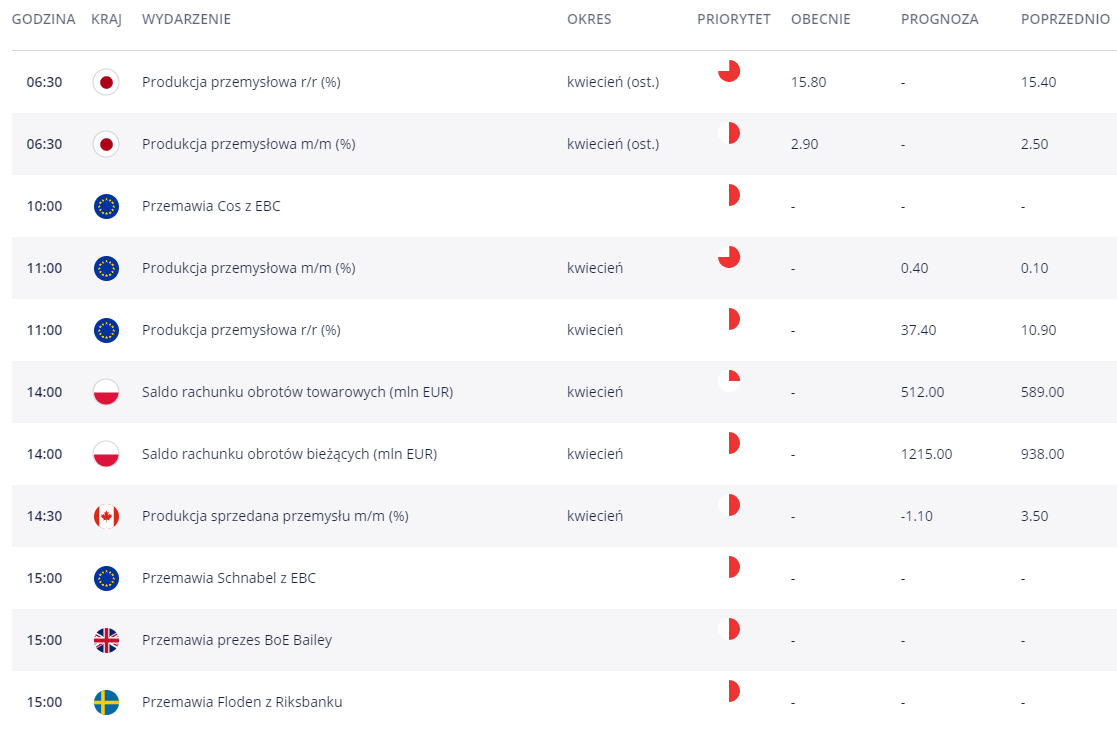Click the Japan flag beside Produkcja przemysłowa r/r
1117x736 pixels.
106,82
